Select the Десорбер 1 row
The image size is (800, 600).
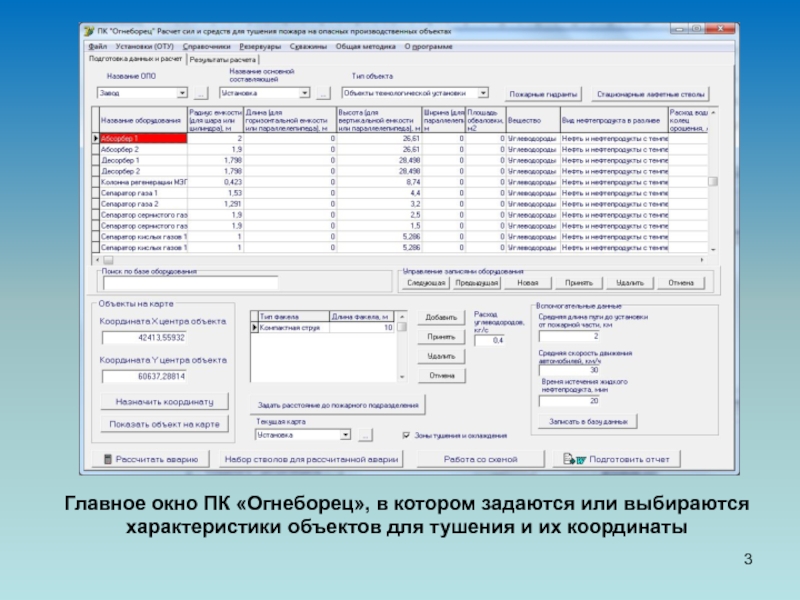coord(399,160)
